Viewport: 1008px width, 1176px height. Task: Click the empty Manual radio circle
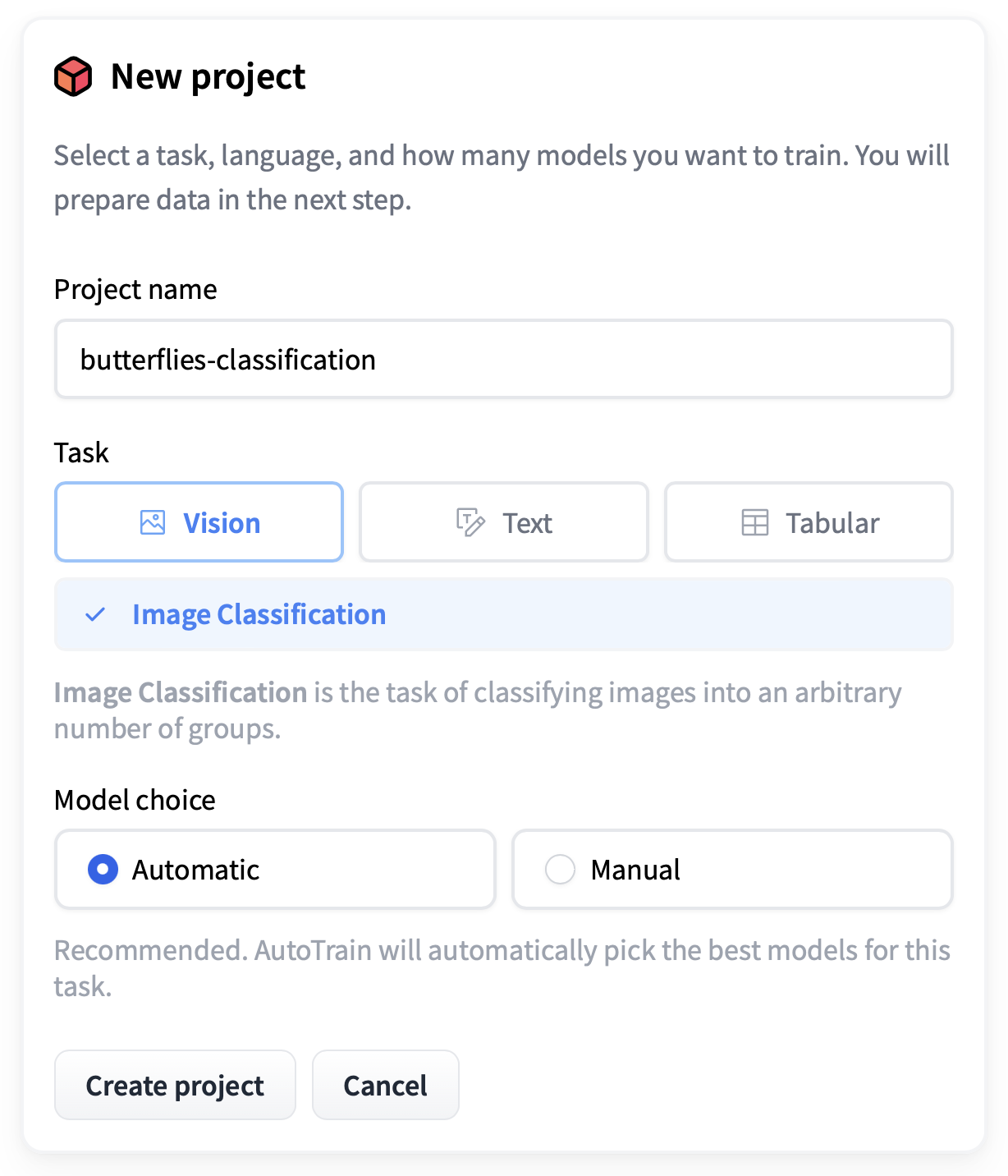point(560,869)
